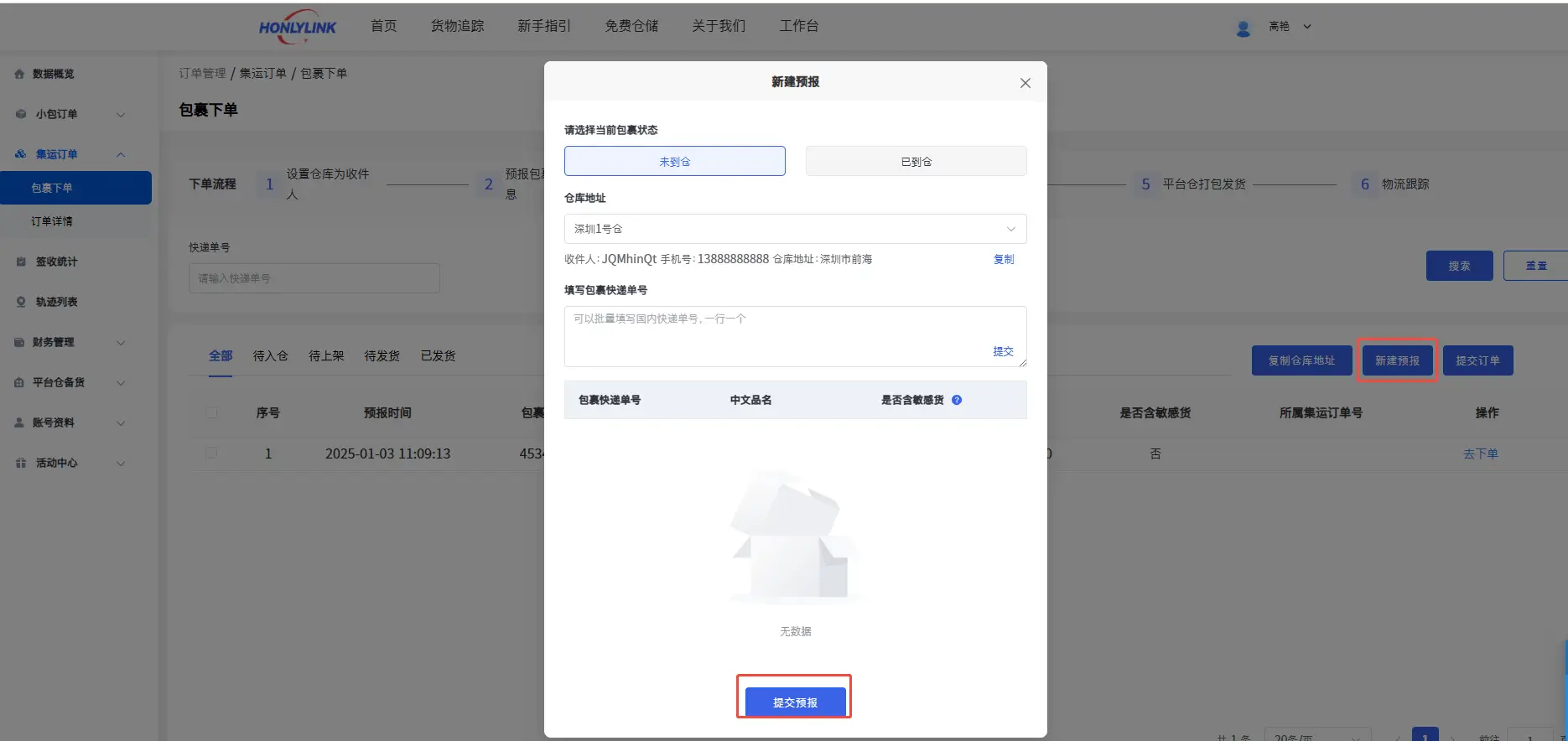Click the 签收统计 sidebar icon
The height and width of the screenshot is (741, 1568).
click(x=21, y=262)
